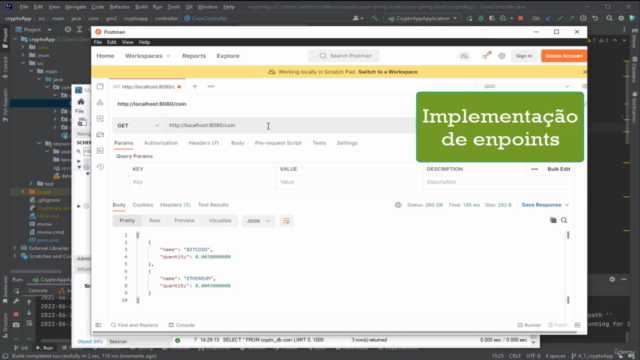
Task: Click IntelliJ Stop button in top toolbar
Action: click(520, 18)
